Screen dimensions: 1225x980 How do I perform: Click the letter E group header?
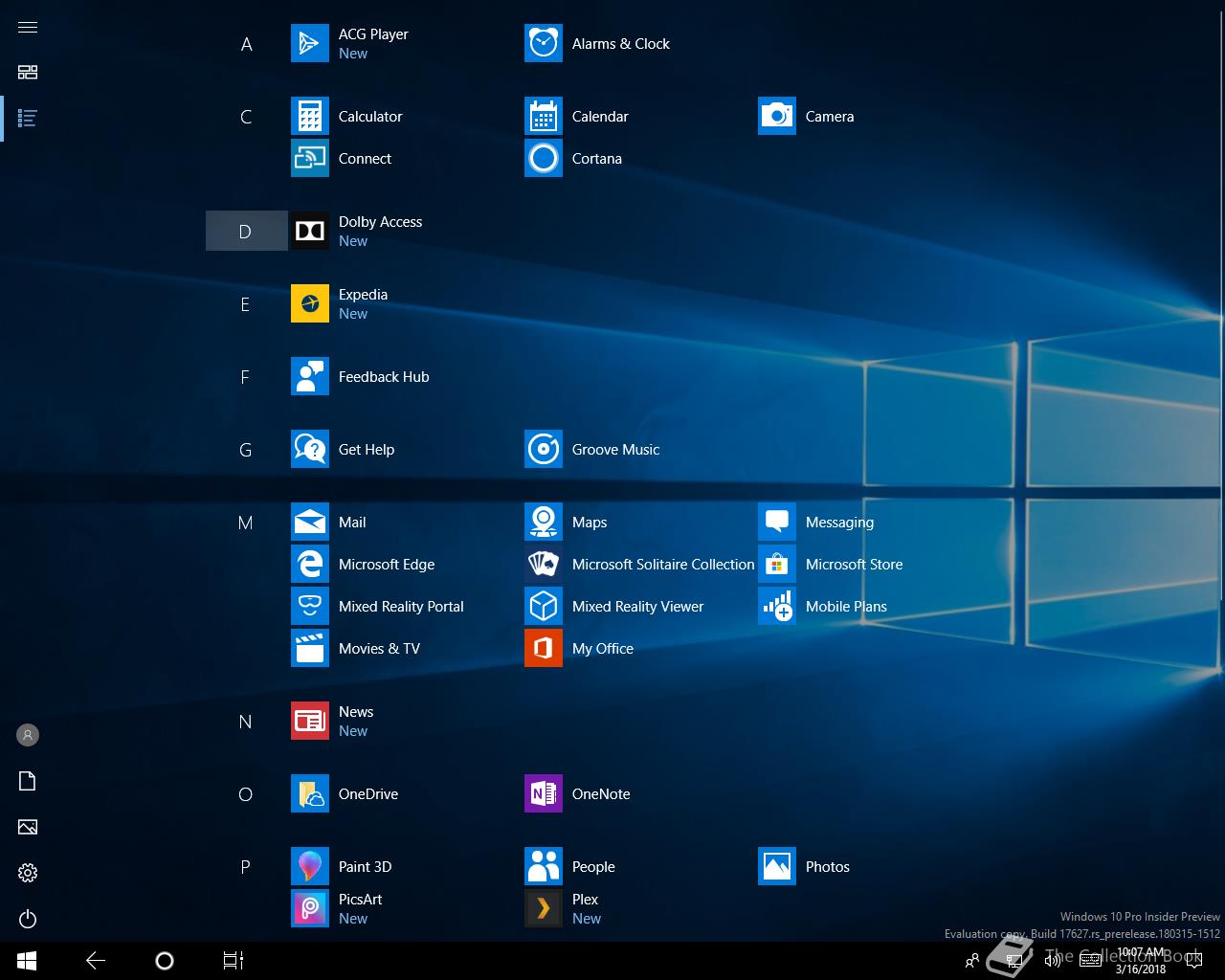pyautogui.click(x=246, y=304)
